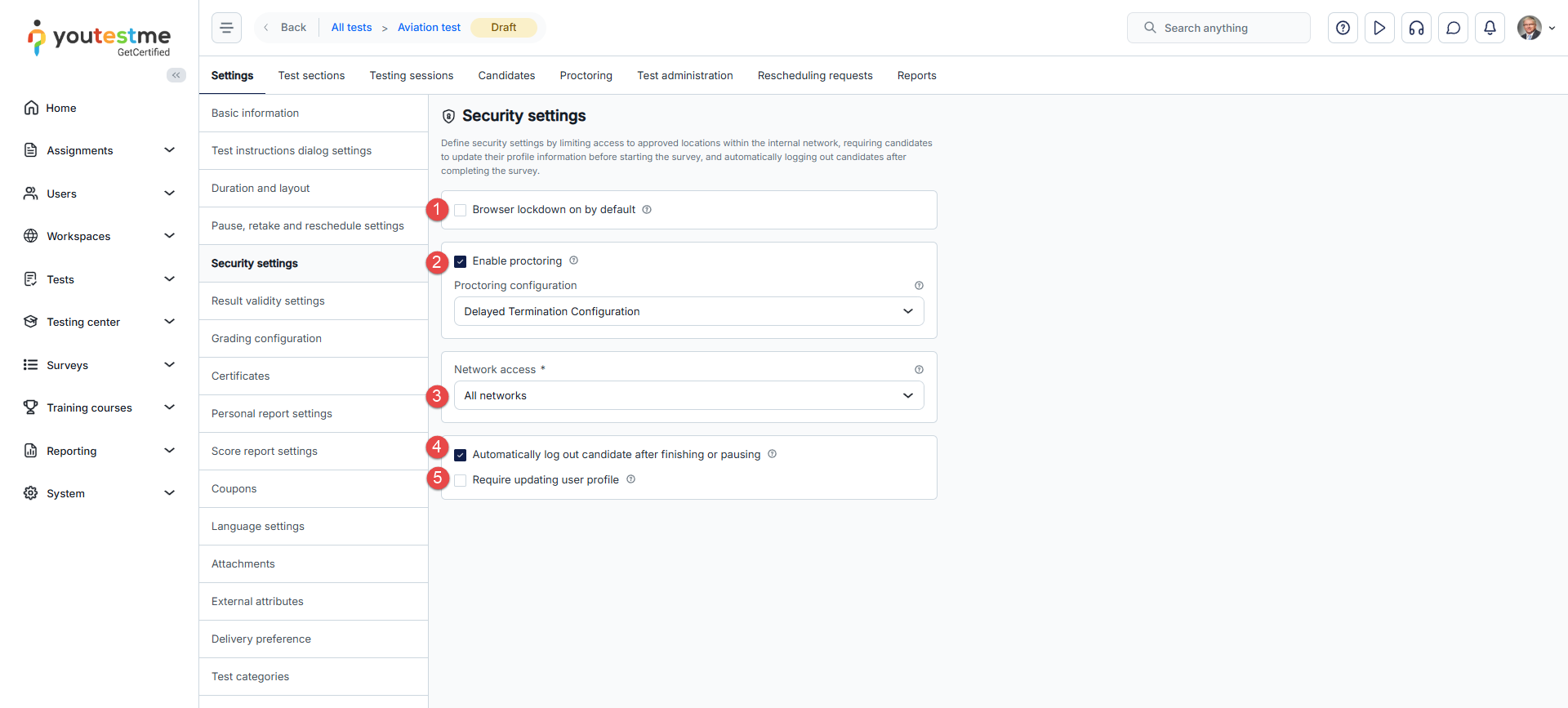The width and height of the screenshot is (1568, 708).
Task: Click info icon next to Browser lockdown
Action: (647, 210)
